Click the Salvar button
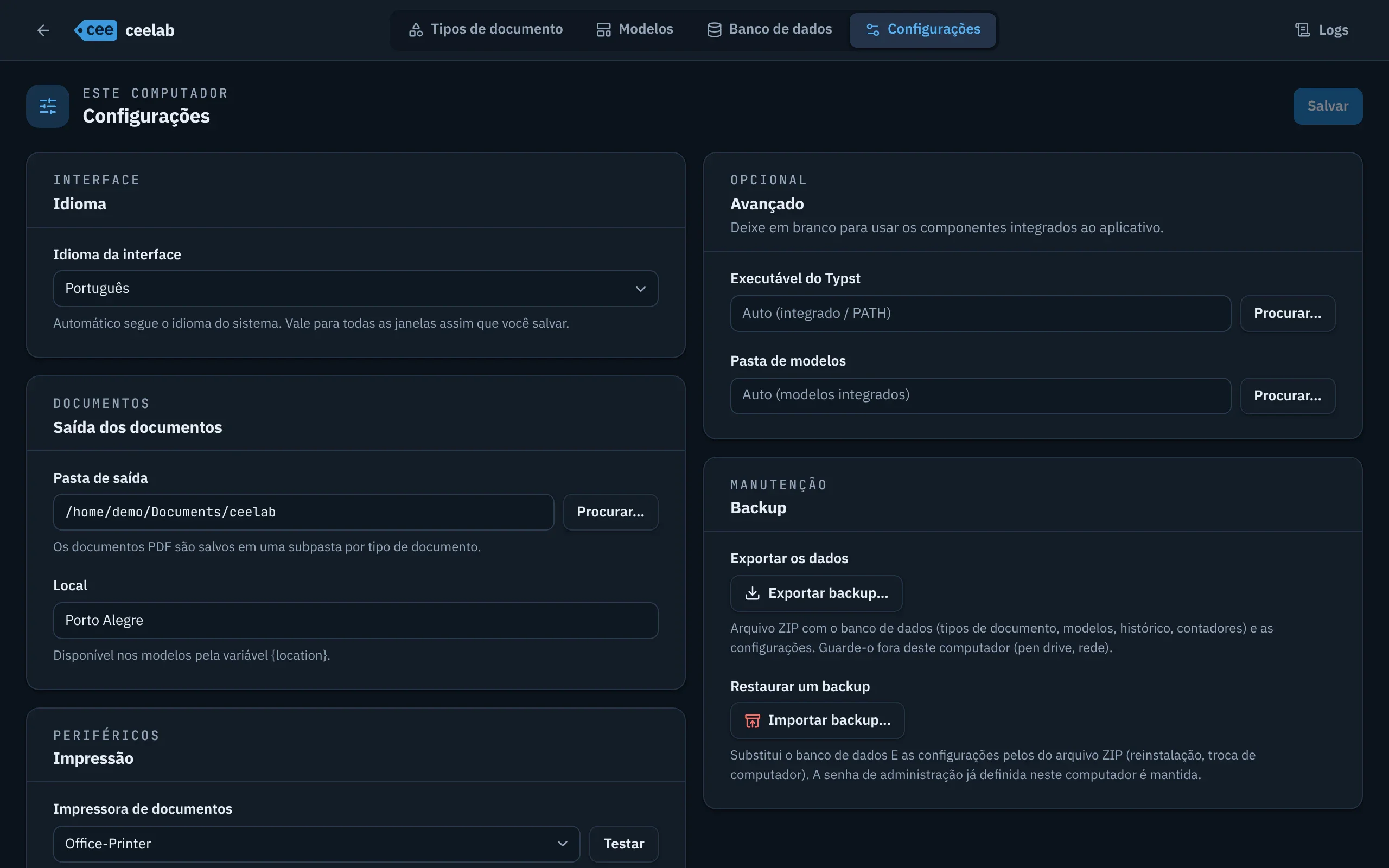 tap(1328, 106)
